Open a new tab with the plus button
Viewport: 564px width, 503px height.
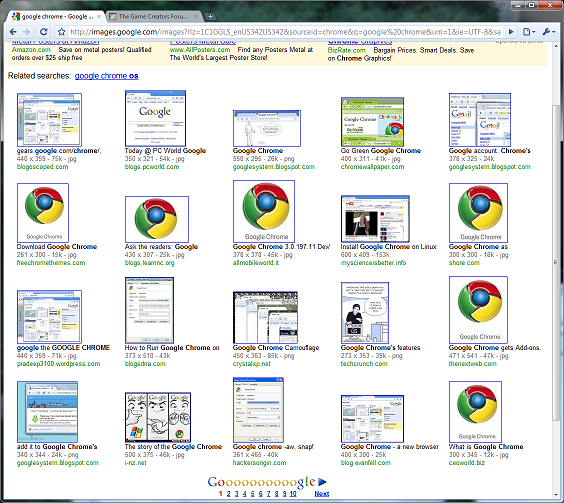(210, 17)
